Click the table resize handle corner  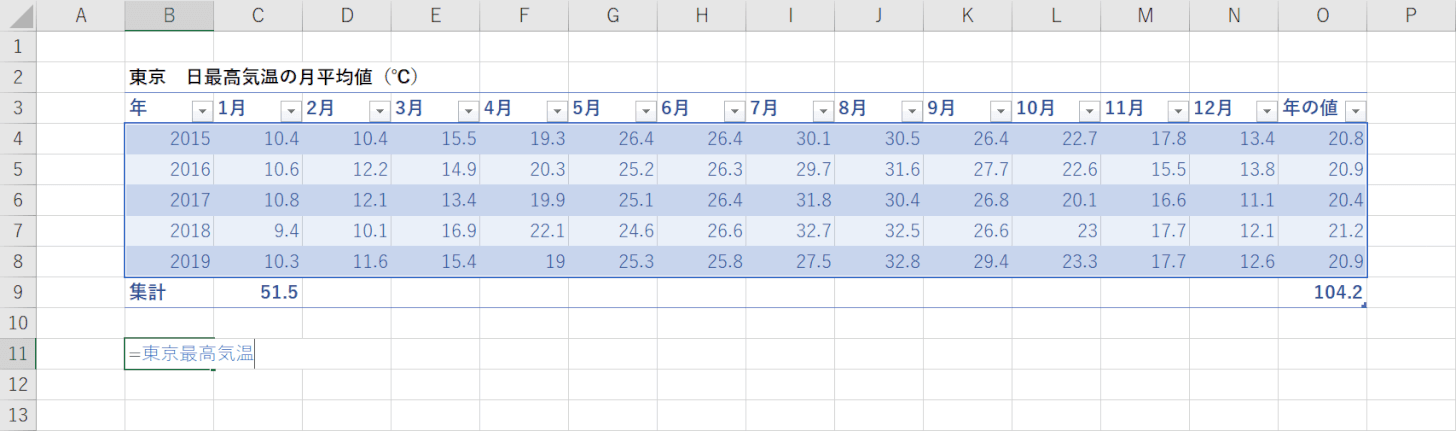tap(1364, 304)
